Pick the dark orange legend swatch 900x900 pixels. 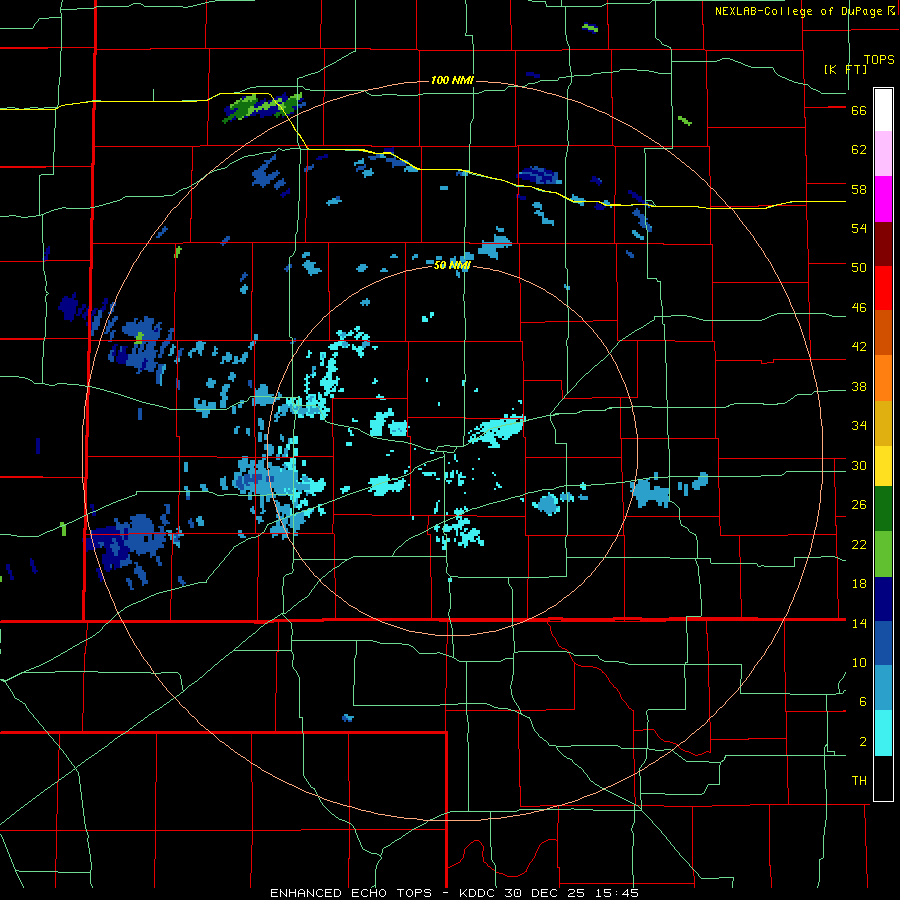pyautogui.click(x=883, y=333)
